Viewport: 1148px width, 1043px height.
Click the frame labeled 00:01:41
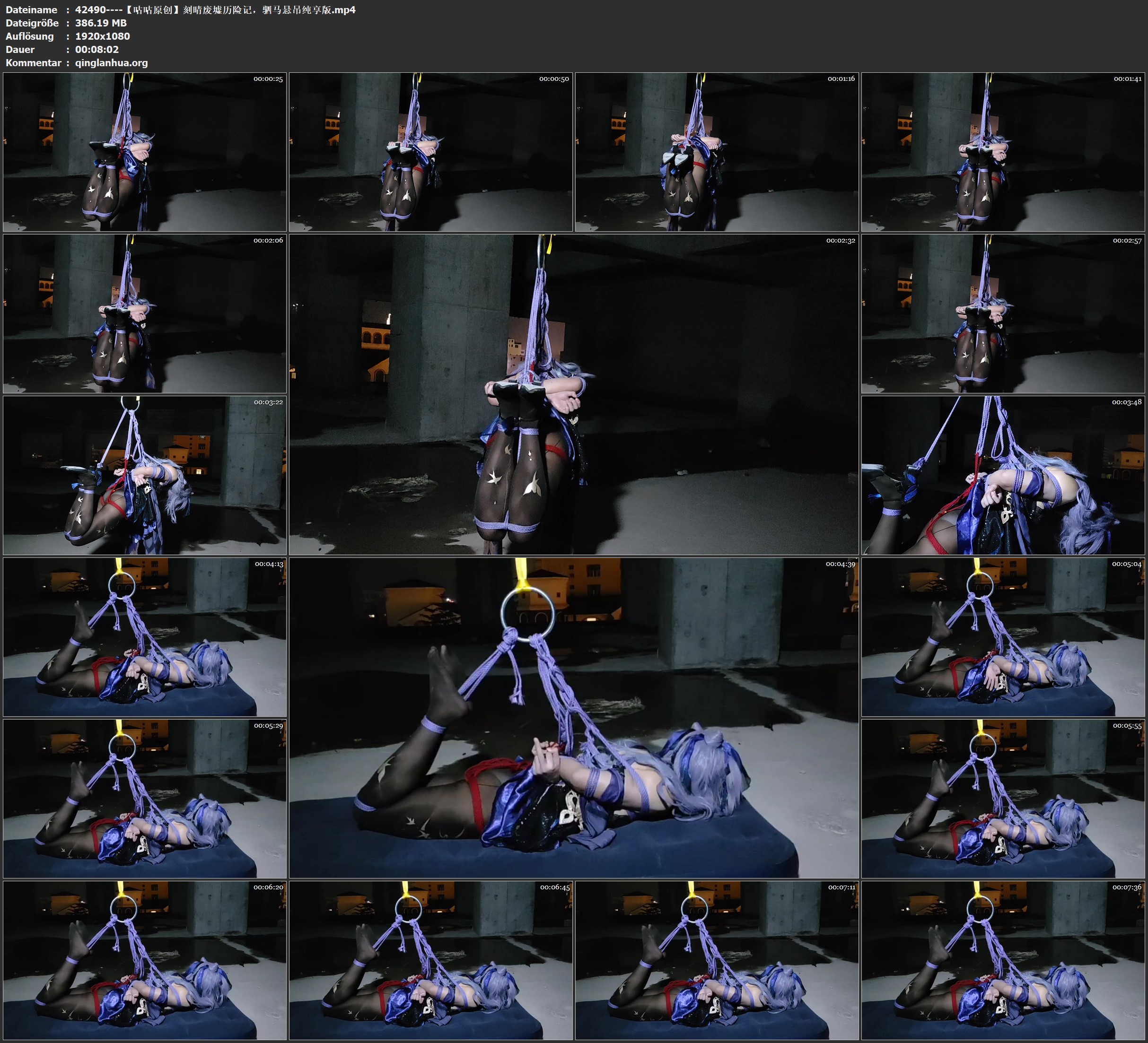click(x=1003, y=152)
